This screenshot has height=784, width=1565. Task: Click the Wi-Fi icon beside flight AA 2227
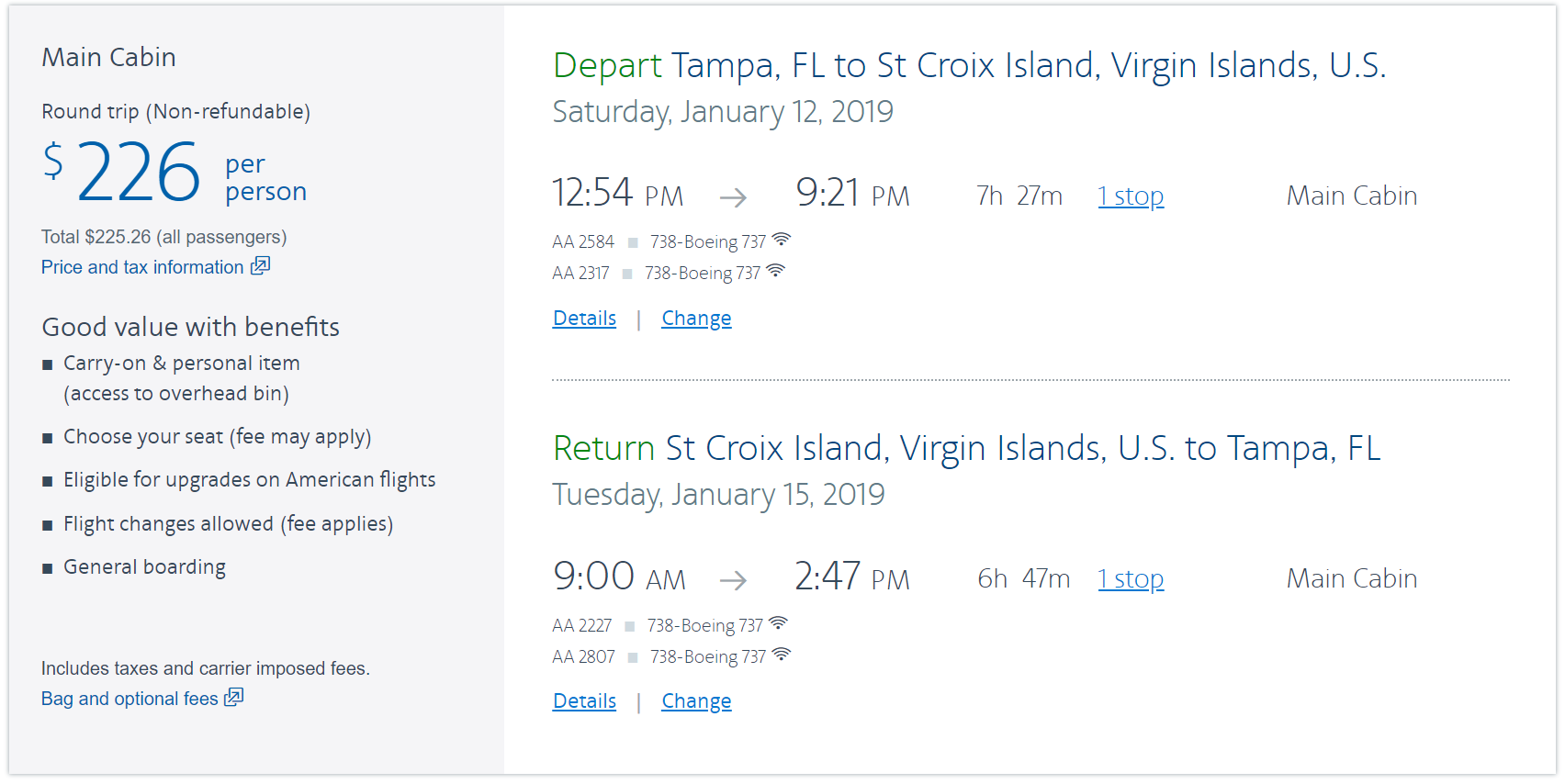coord(779,623)
